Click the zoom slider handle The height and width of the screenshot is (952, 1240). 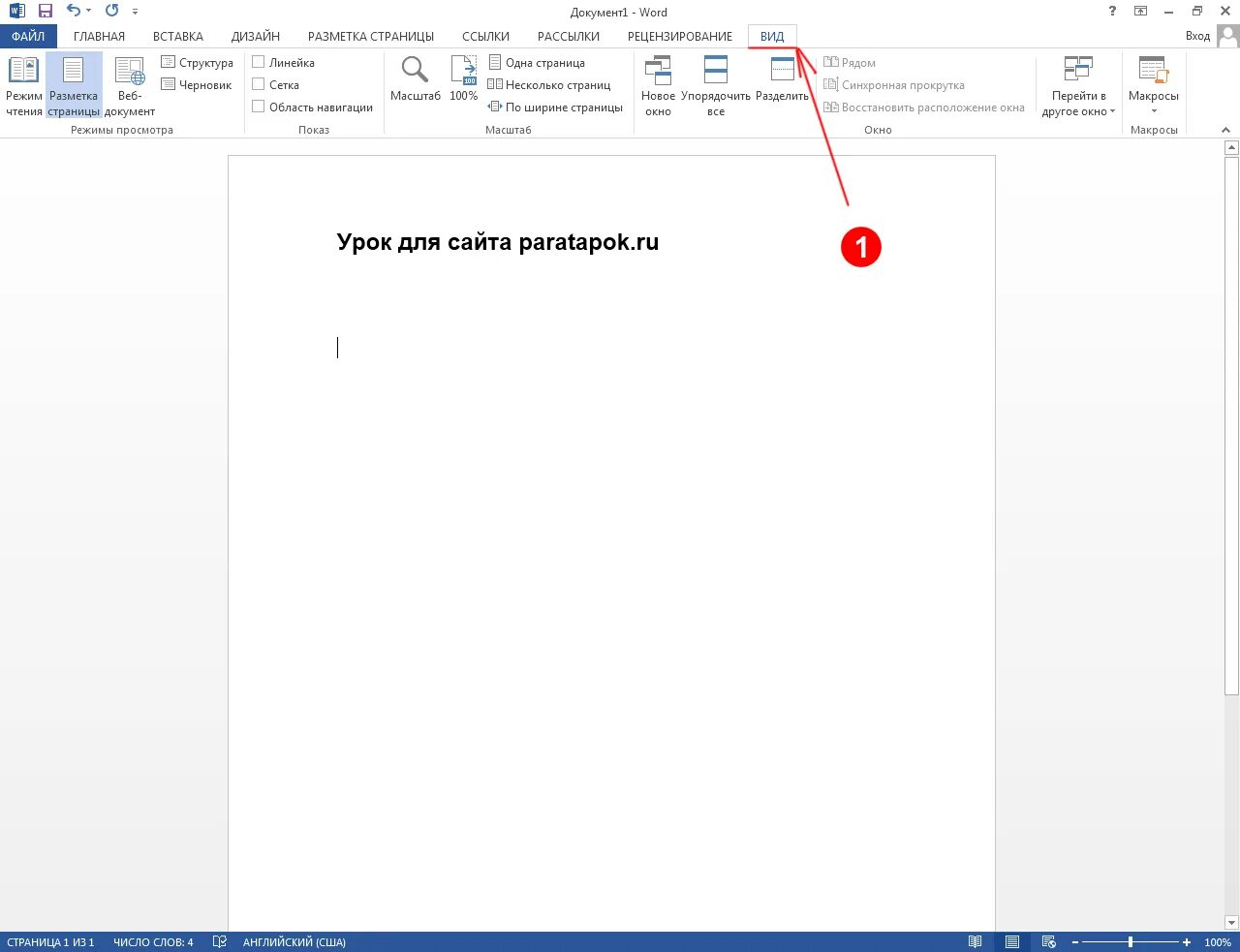1131,942
